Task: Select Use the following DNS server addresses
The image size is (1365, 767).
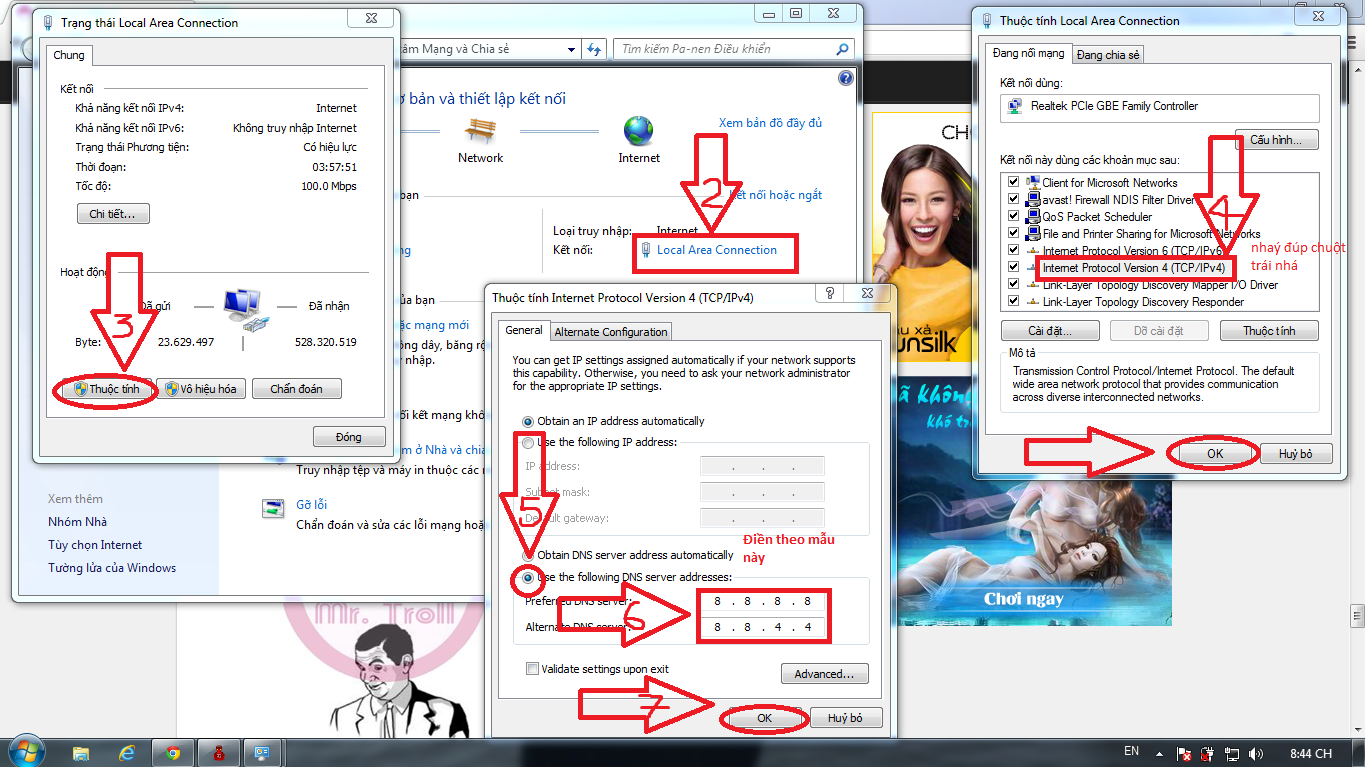Action: [x=528, y=577]
